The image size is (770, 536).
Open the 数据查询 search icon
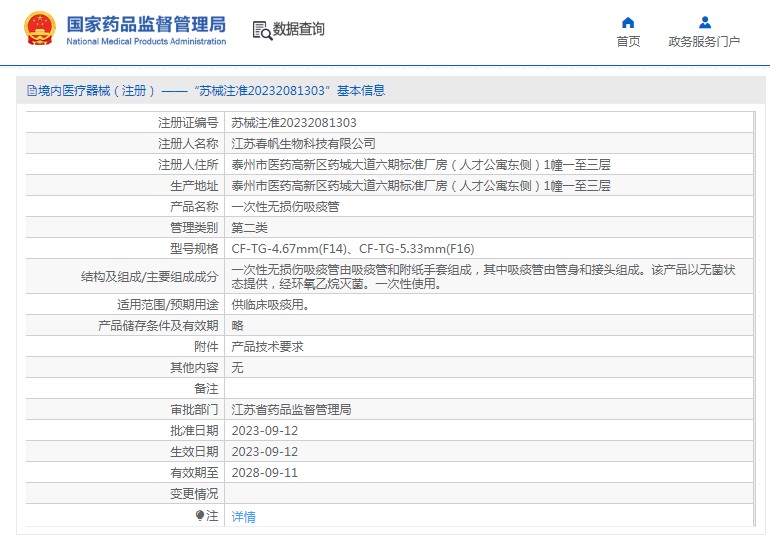click(x=262, y=30)
